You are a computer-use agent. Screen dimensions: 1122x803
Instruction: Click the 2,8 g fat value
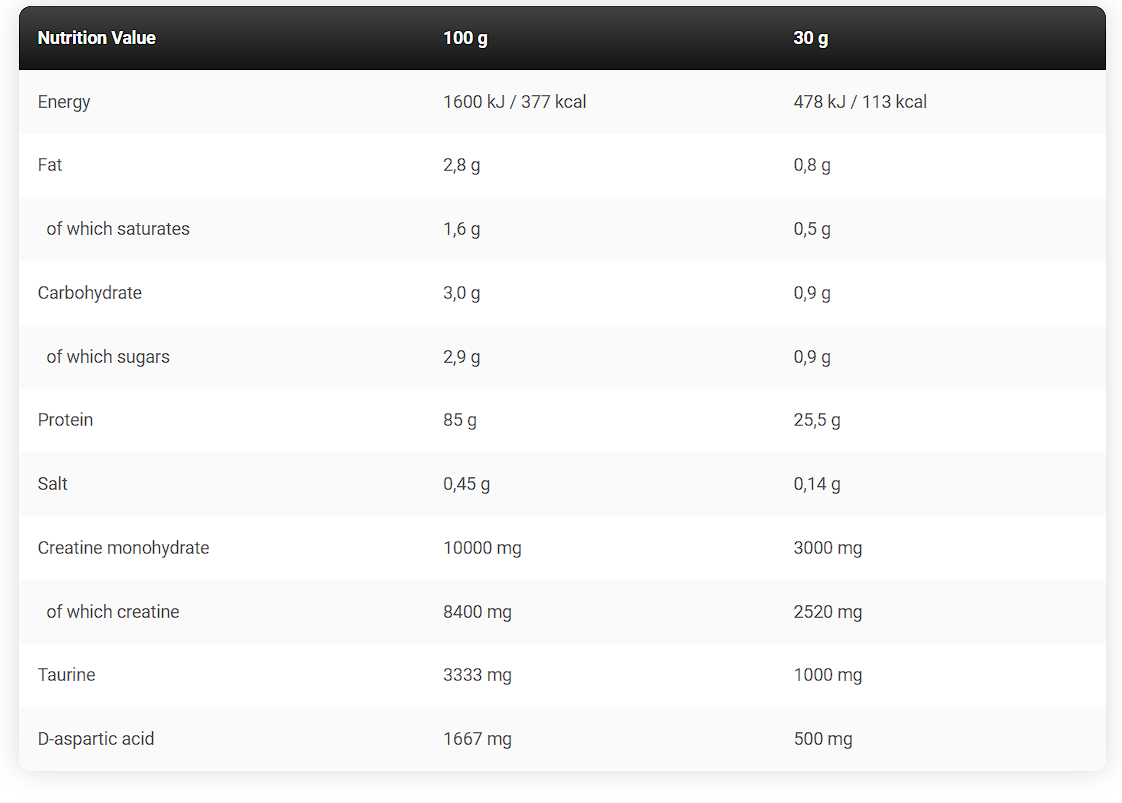click(462, 165)
